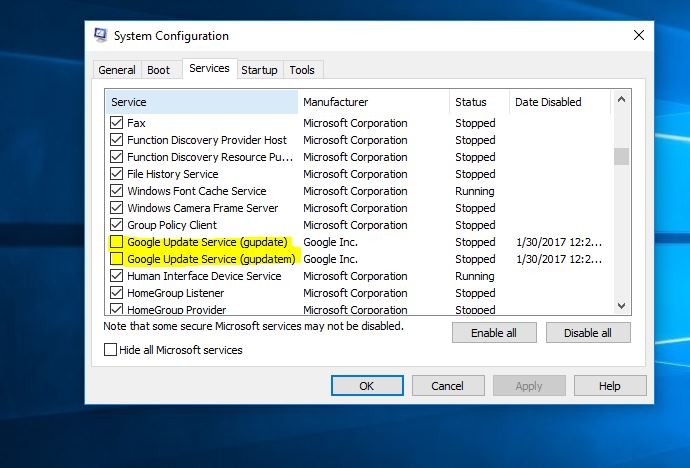Image resolution: width=690 pixels, height=468 pixels.
Task: Select Windows Camera Frame Server row text
Action: coord(202,208)
